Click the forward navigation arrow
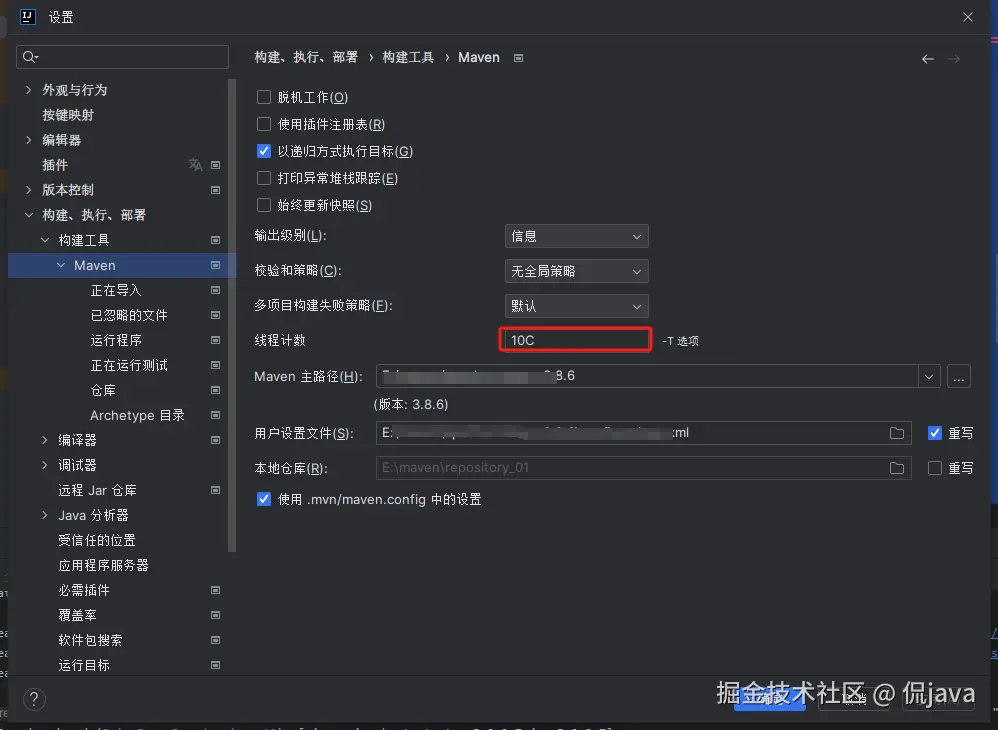Image resolution: width=998 pixels, height=730 pixels. [x=953, y=59]
